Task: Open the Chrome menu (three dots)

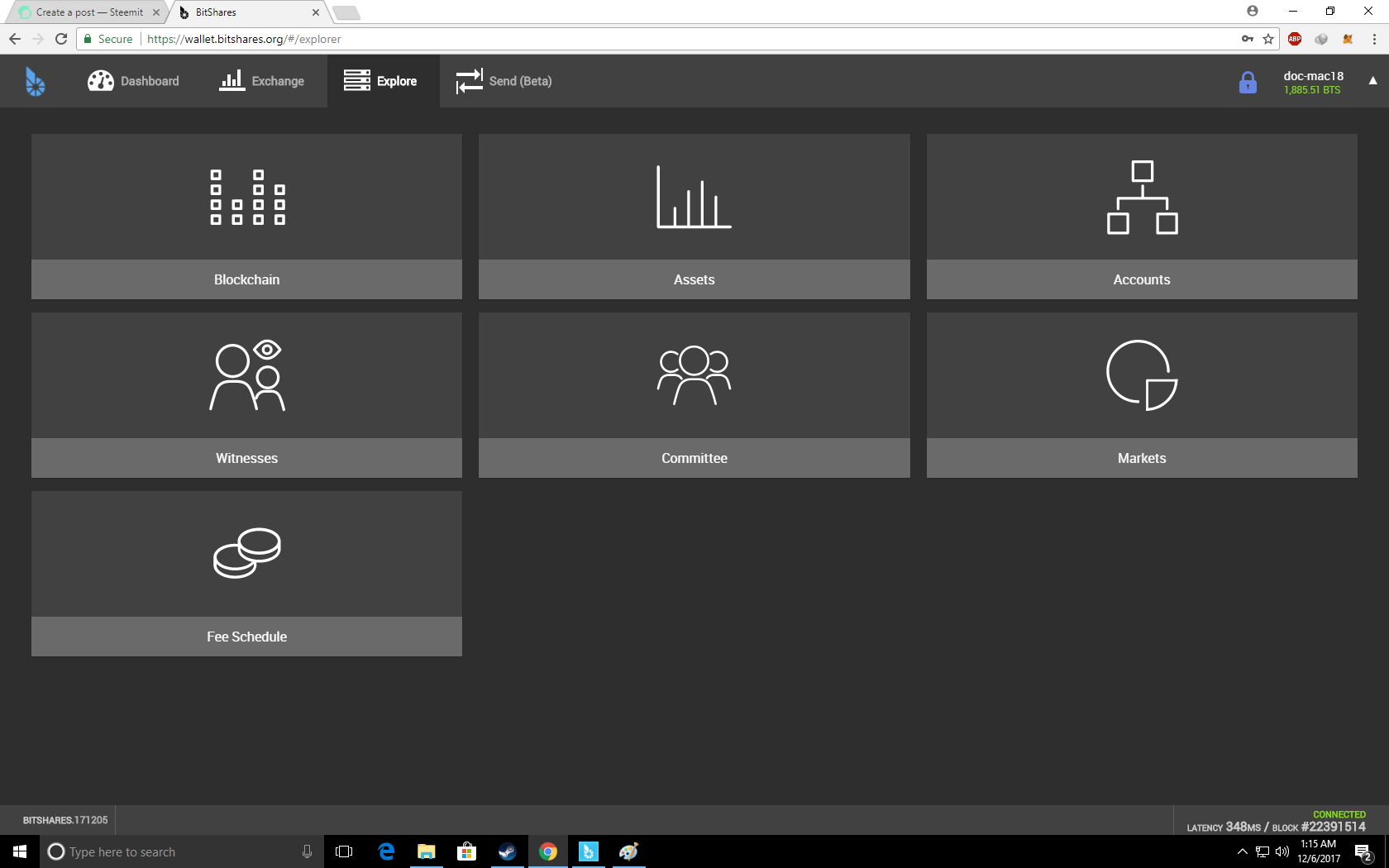Action: [x=1374, y=39]
